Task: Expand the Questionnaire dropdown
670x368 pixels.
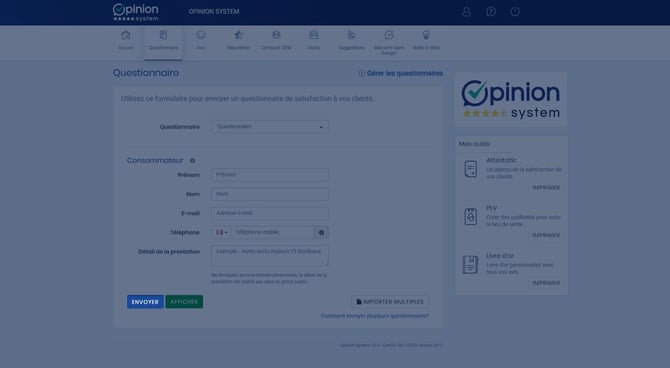Action: point(270,127)
